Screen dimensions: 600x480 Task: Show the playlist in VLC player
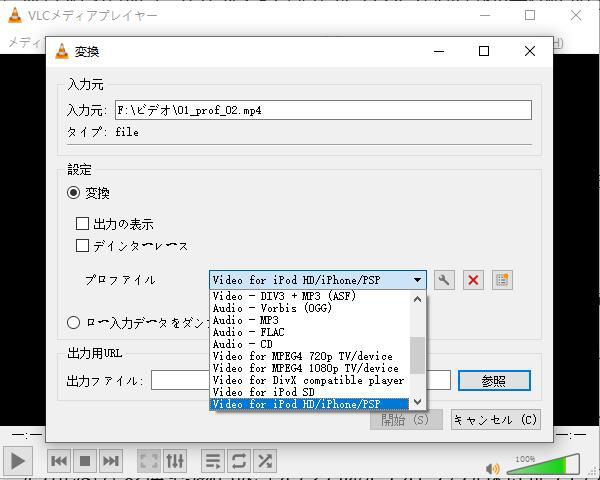click(213, 461)
